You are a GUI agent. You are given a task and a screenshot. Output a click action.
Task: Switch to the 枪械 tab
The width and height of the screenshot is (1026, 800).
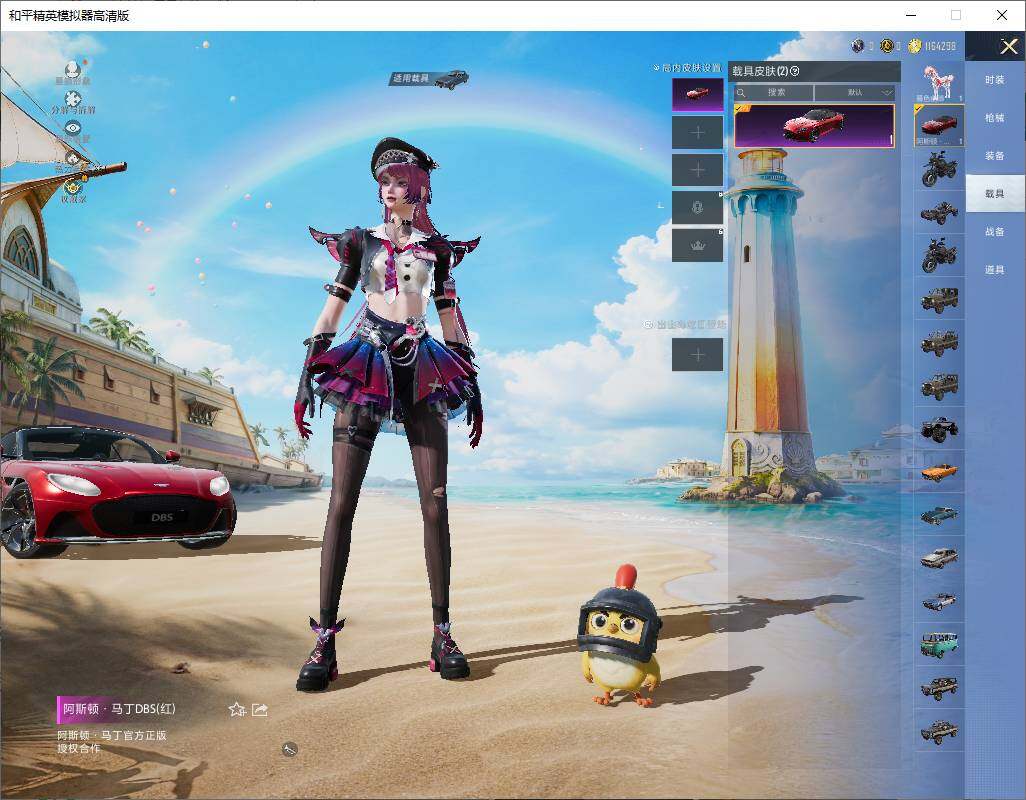tap(995, 118)
